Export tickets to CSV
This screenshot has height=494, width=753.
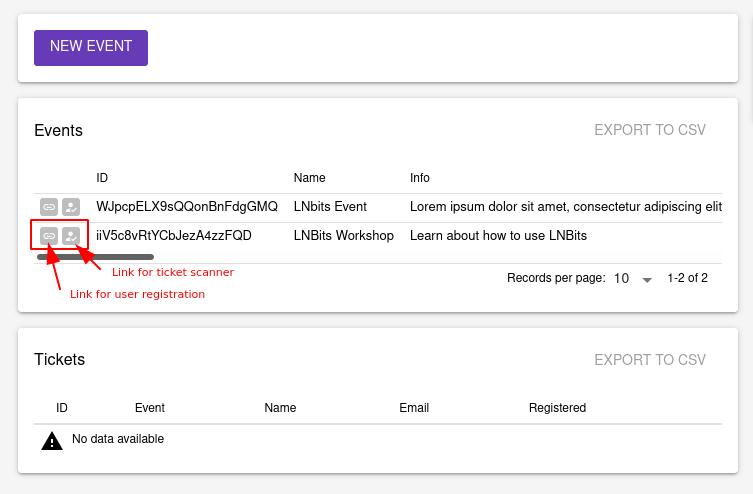coord(649,360)
